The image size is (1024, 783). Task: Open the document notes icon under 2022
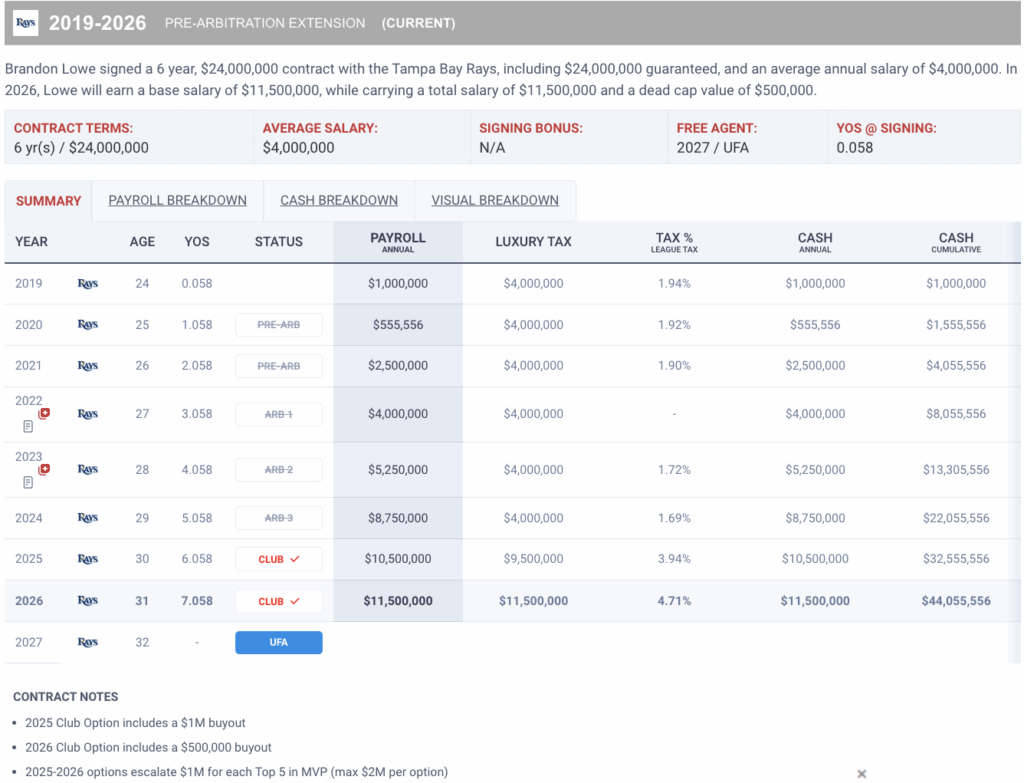coord(28,427)
